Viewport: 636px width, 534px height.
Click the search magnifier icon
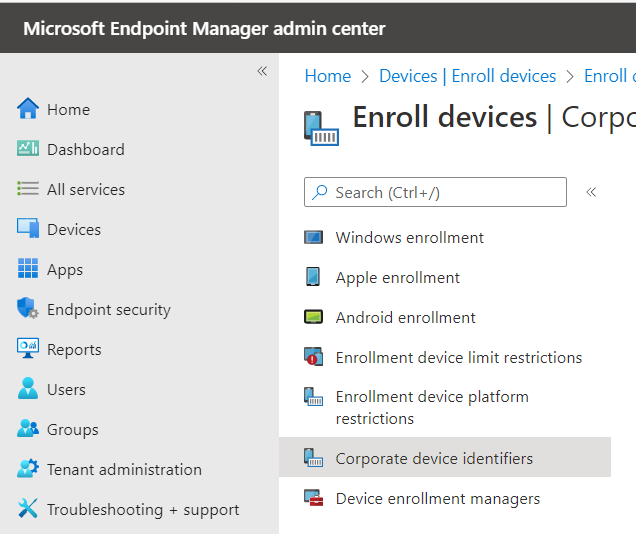(320, 192)
